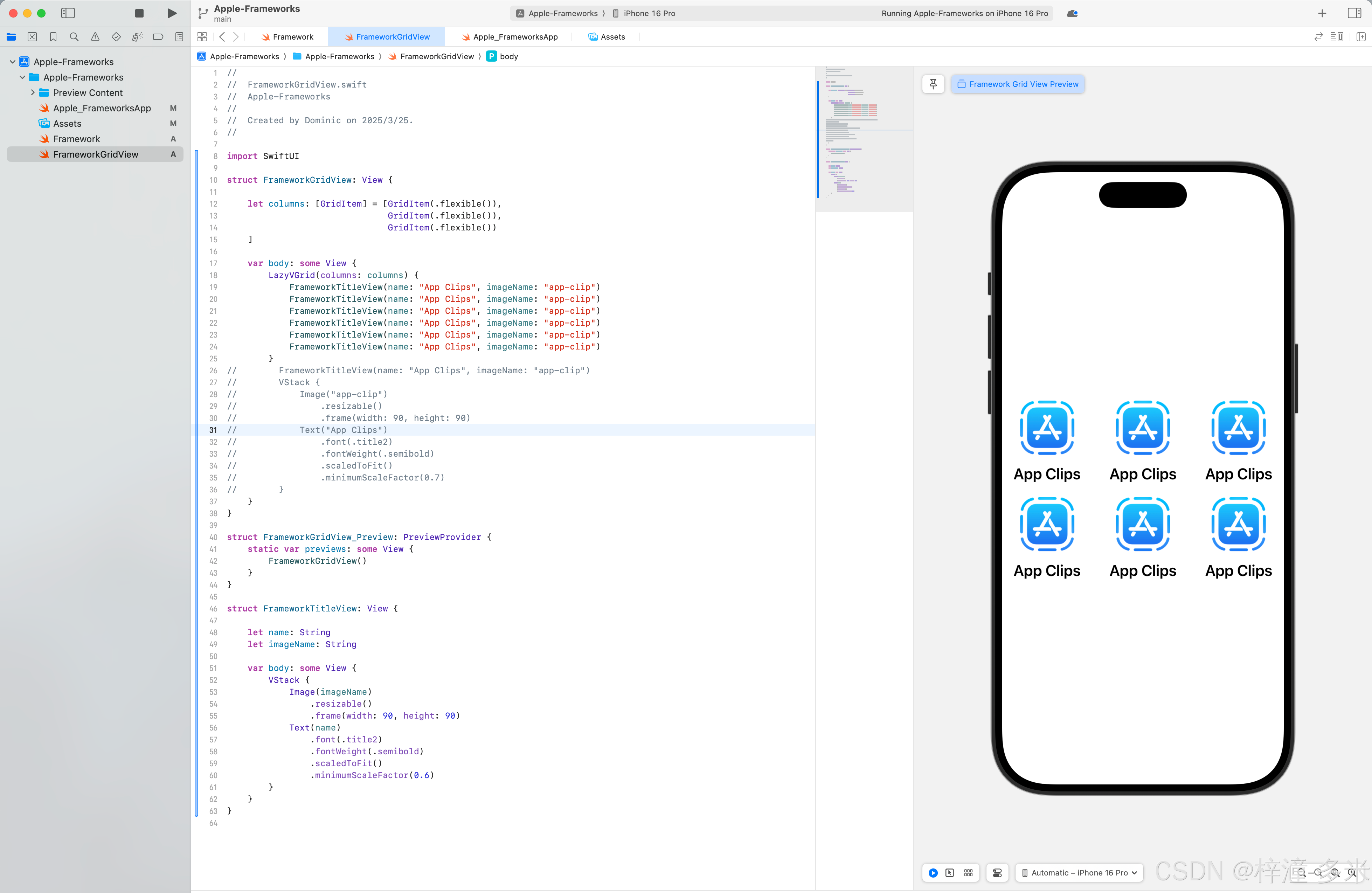Select Framework file in project navigator
The image size is (1372, 893).
tap(76, 139)
